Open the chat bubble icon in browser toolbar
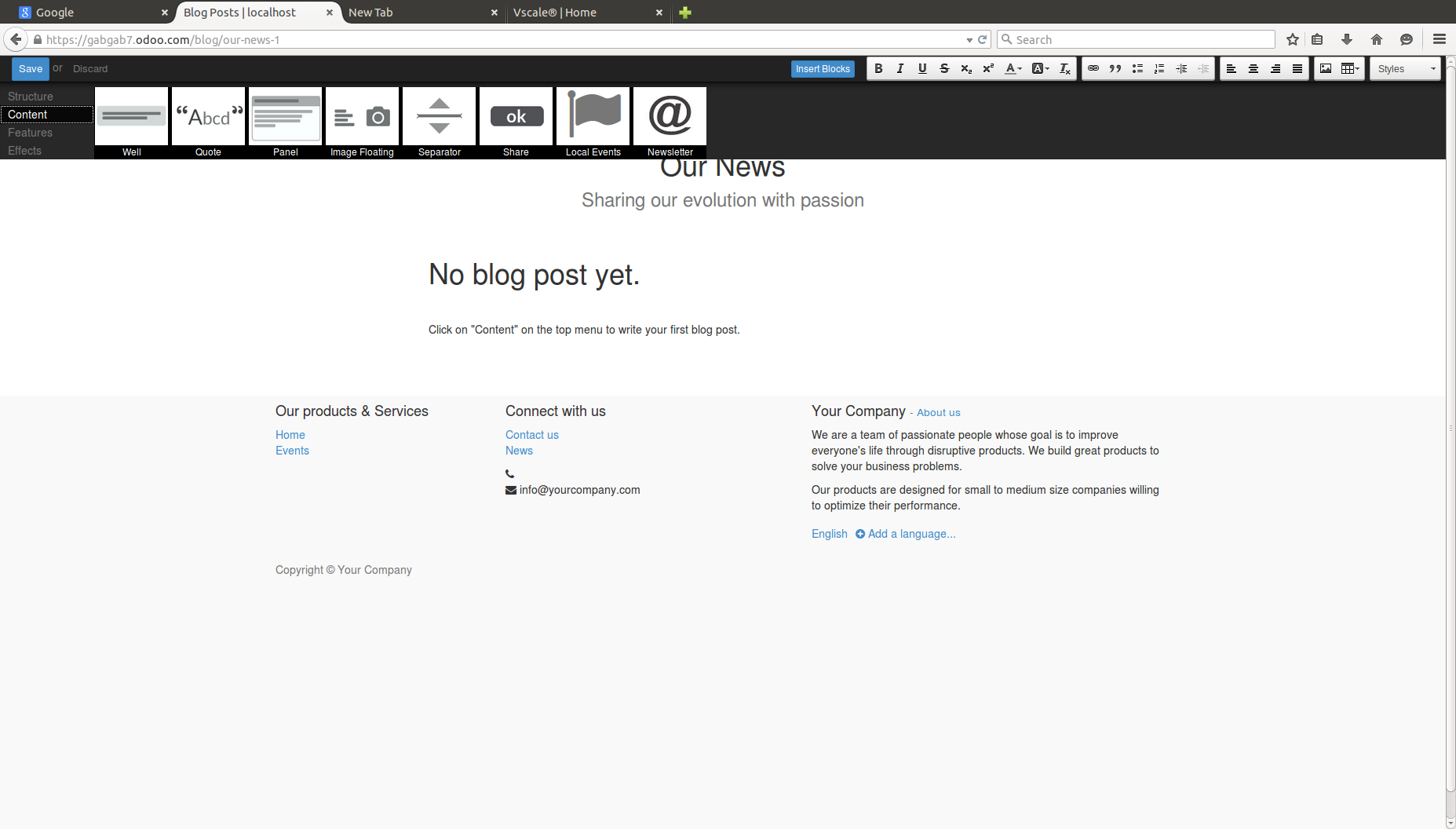The width and height of the screenshot is (1456, 829). (x=1407, y=39)
